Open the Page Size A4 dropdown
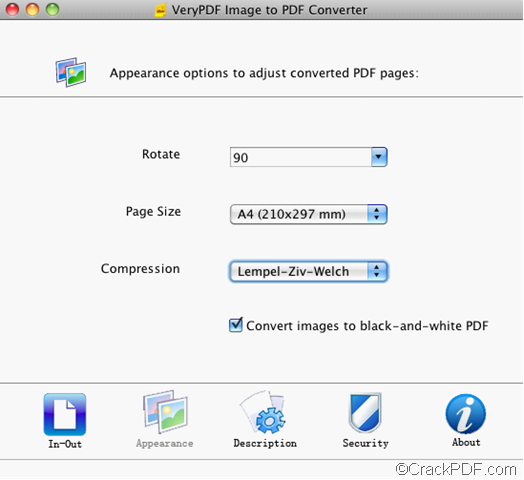 [308, 214]
